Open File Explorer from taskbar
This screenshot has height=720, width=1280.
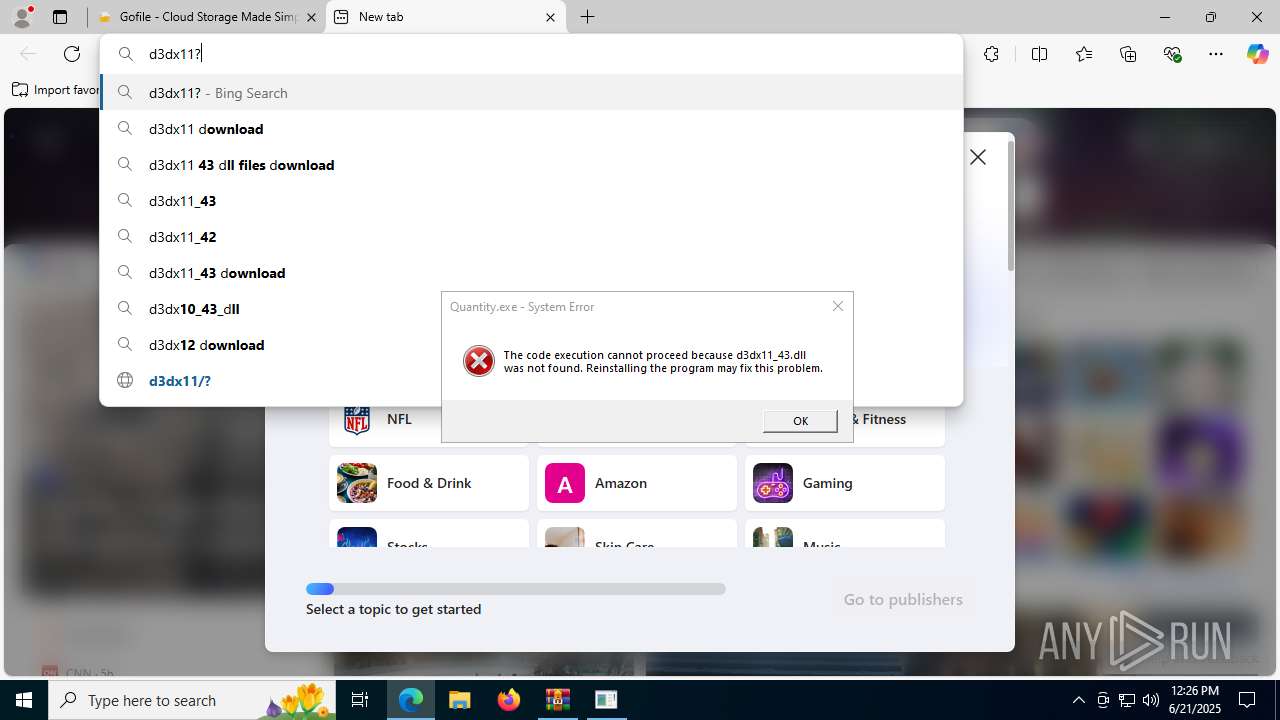coord(459,700)
